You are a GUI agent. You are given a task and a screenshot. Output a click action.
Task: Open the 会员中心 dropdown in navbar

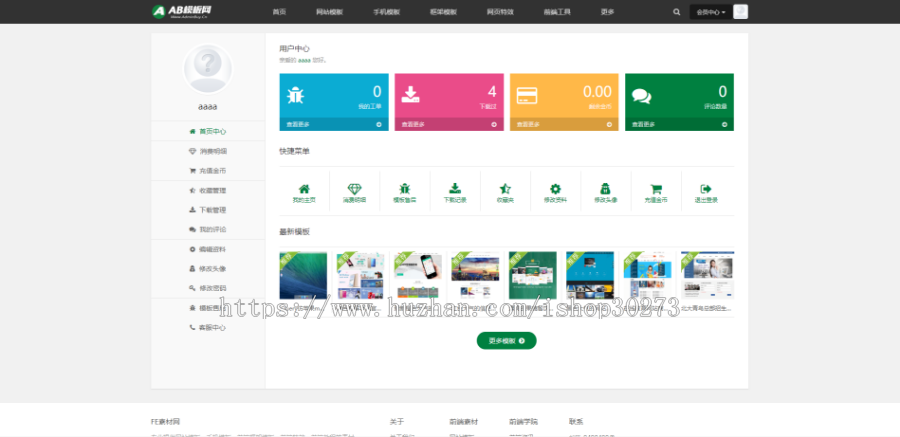[x=710, y=12]
